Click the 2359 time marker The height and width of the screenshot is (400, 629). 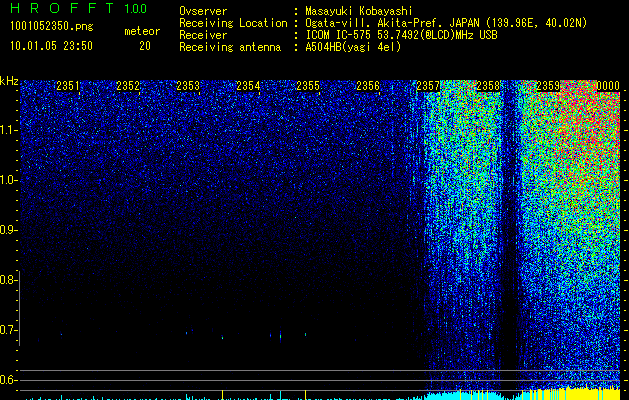point(548,86)
